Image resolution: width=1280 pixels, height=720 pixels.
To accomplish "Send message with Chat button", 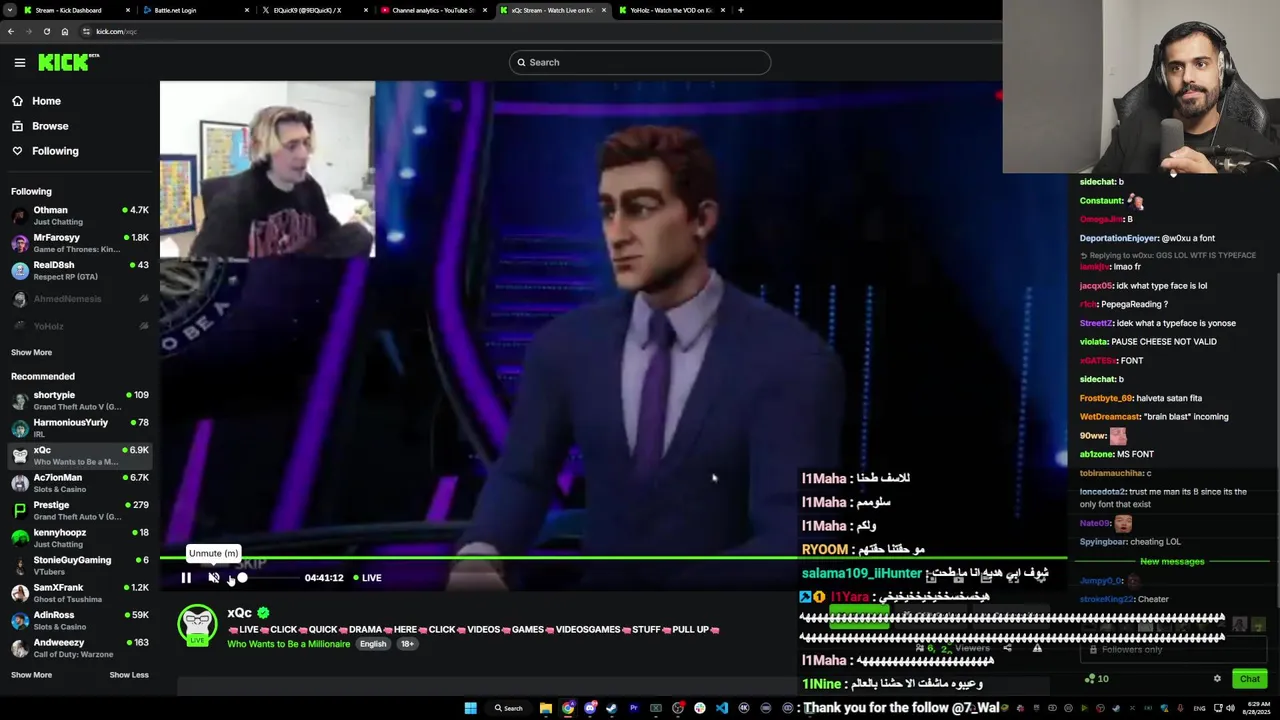I will point(1250,679).
